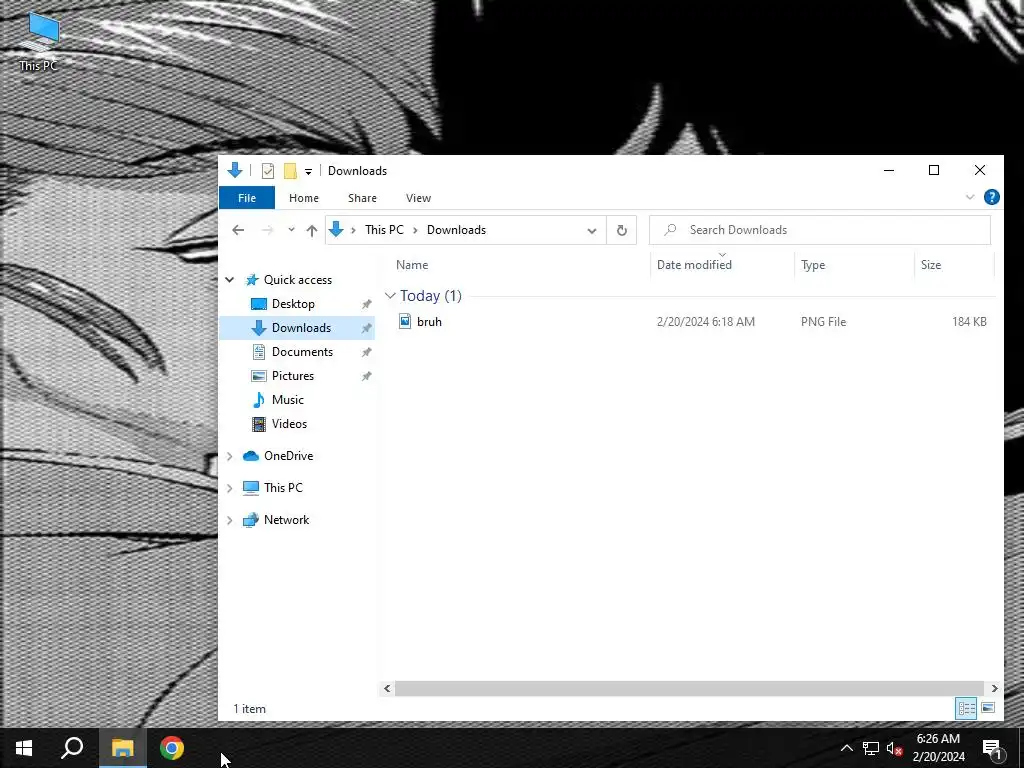Click the New folder icon in title bar

pyautogui.click(x=290, y=171)
